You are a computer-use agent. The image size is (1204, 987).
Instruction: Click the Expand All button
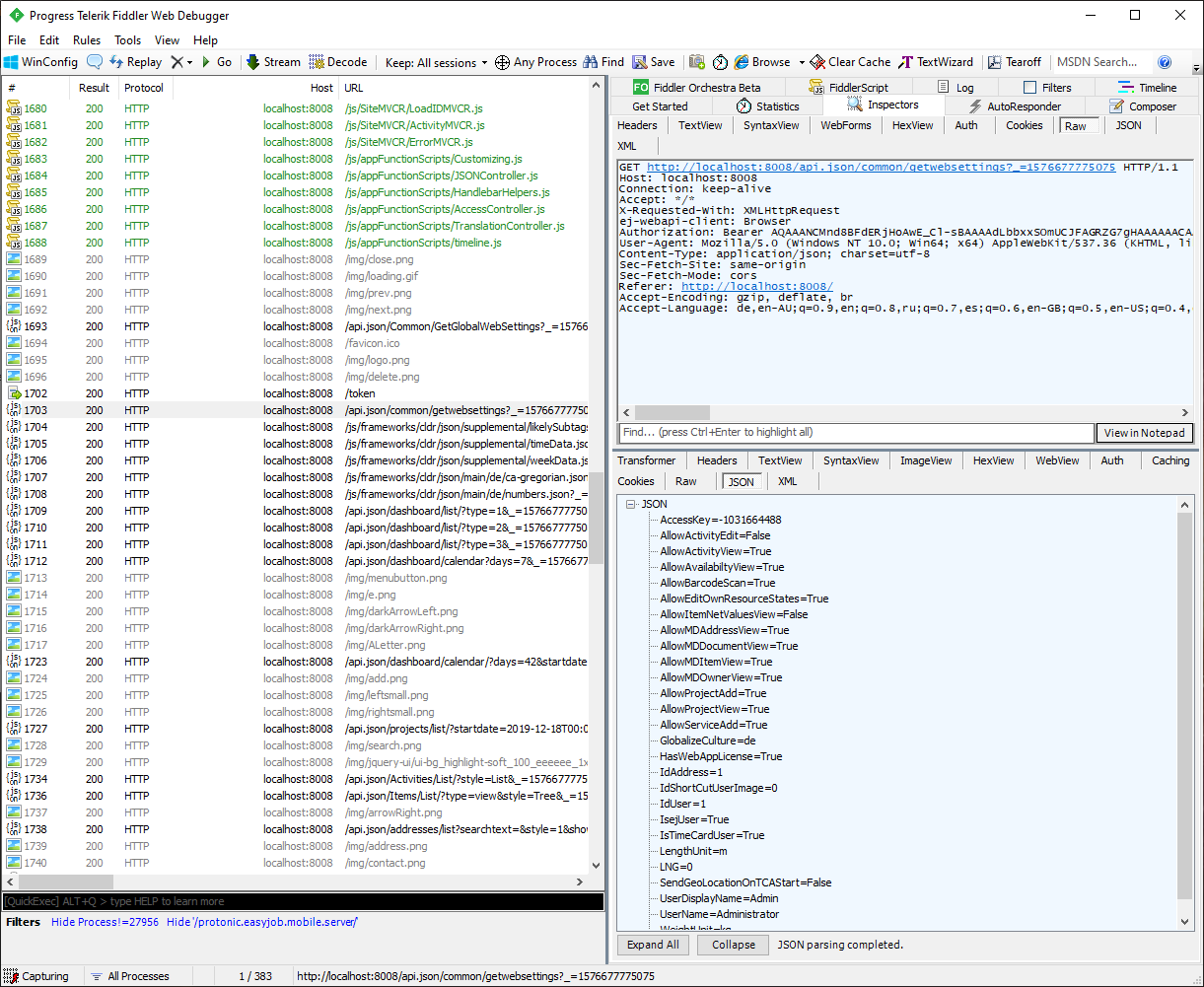pos(652,945)
